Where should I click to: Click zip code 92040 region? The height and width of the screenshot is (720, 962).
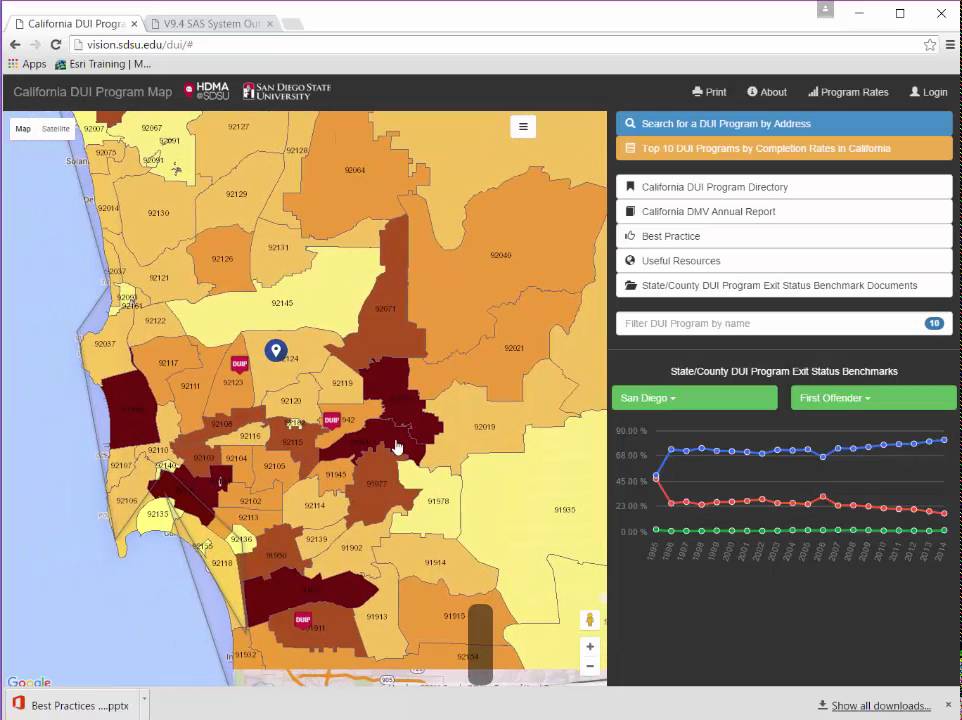501,255
